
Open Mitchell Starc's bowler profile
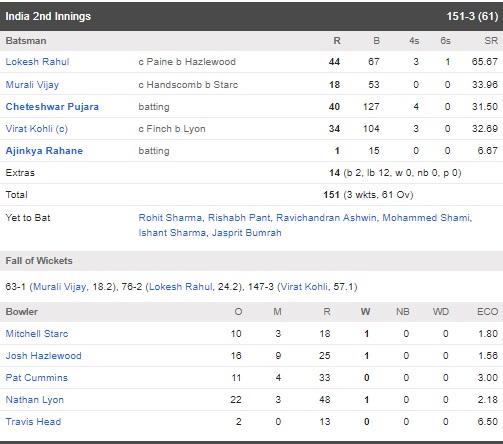click(x=37, y=334)
